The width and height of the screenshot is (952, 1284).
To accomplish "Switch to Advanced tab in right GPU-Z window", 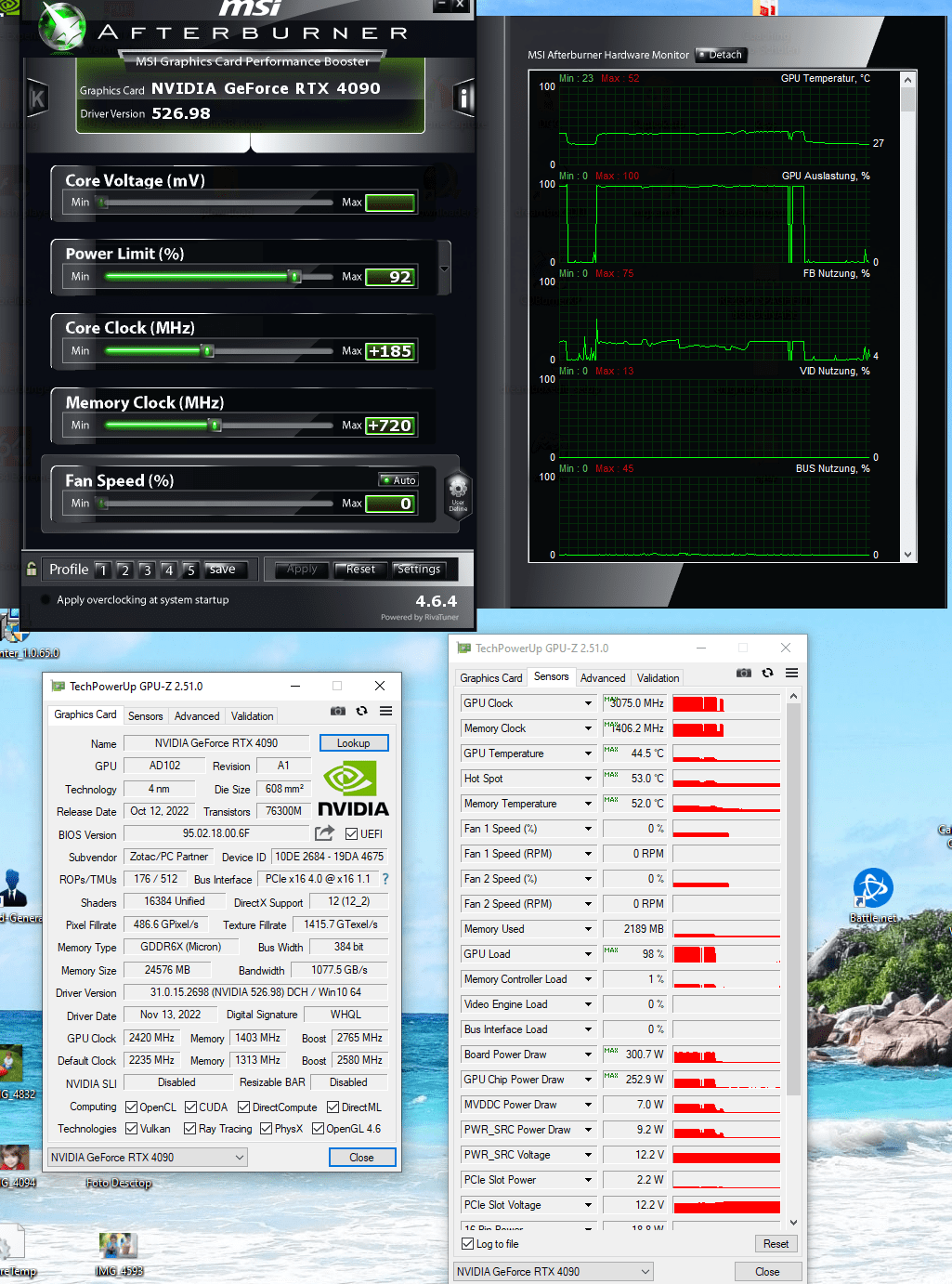I will [603, 678].
